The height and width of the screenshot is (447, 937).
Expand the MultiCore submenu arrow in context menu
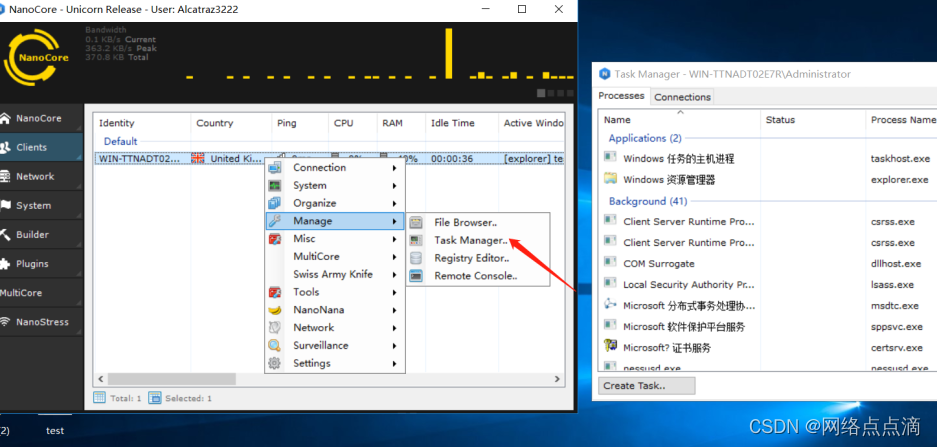tap(394, 257)
